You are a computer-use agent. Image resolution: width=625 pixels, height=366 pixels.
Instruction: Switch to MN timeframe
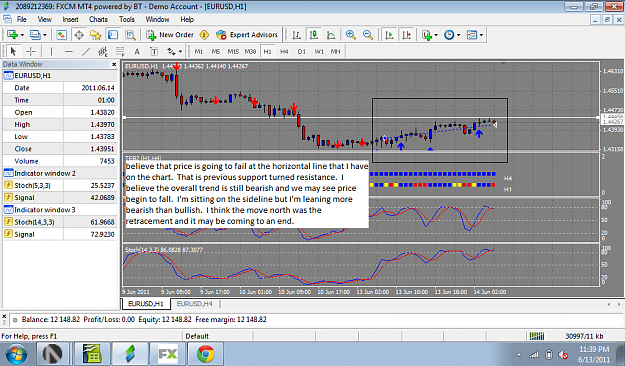pyautogui.click(x=336, y=51)
